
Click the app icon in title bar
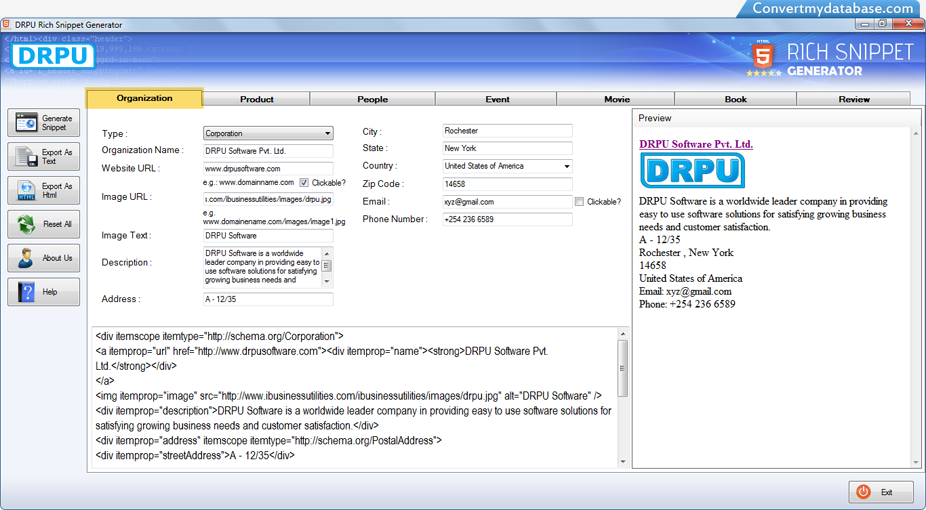coord(6,24)
